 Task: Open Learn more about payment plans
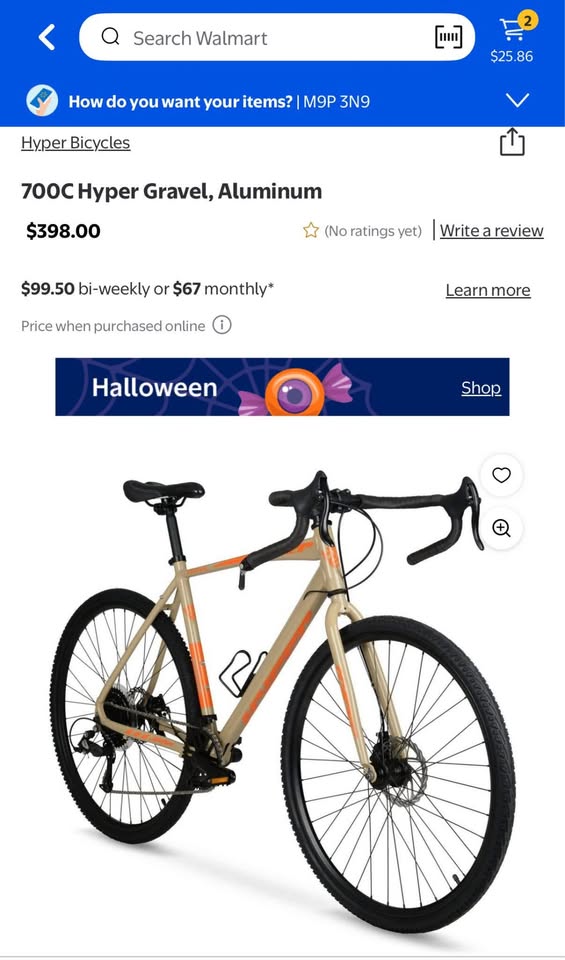[x=488, y=290]
